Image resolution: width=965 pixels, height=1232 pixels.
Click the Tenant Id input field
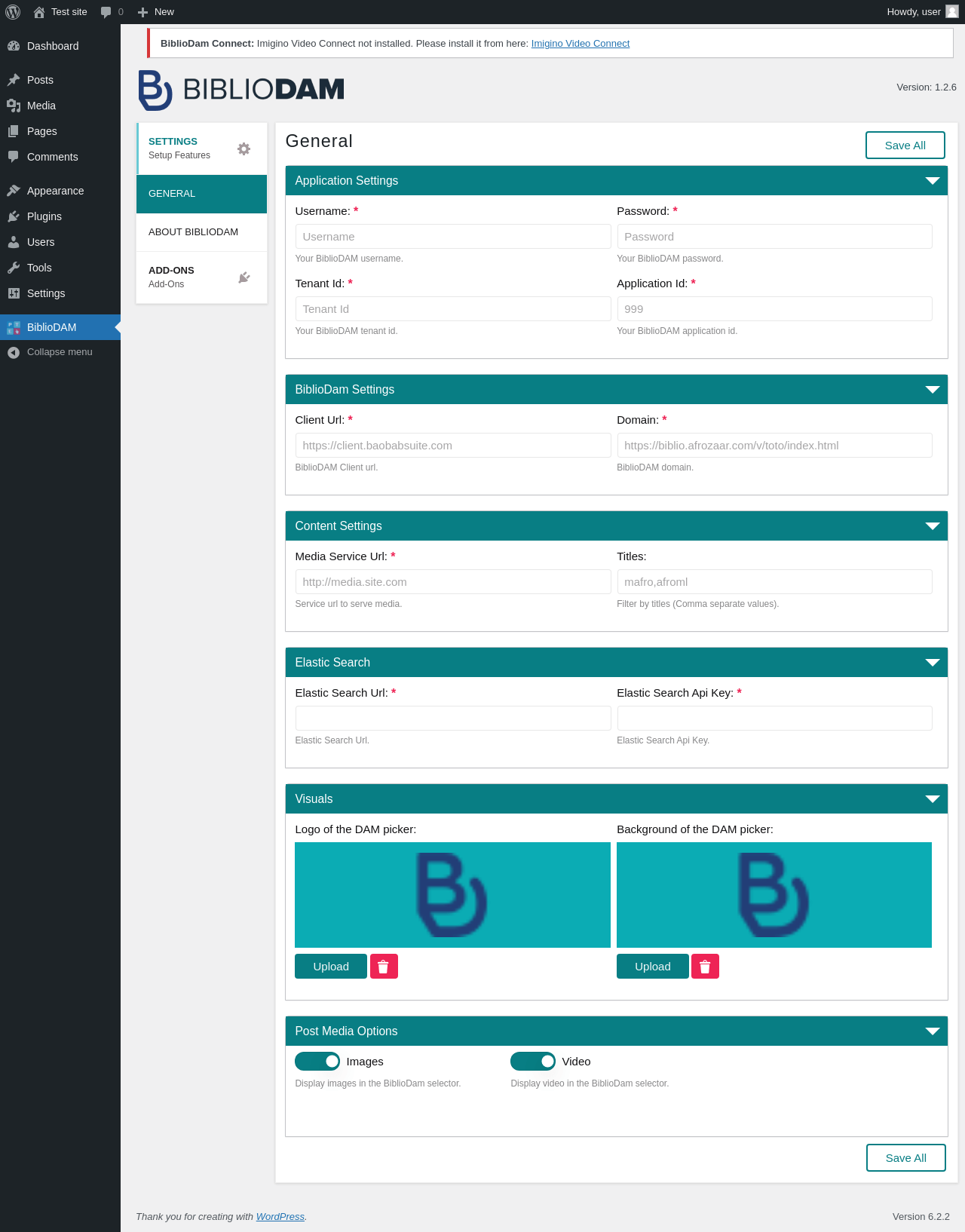[x=453, y=309]
